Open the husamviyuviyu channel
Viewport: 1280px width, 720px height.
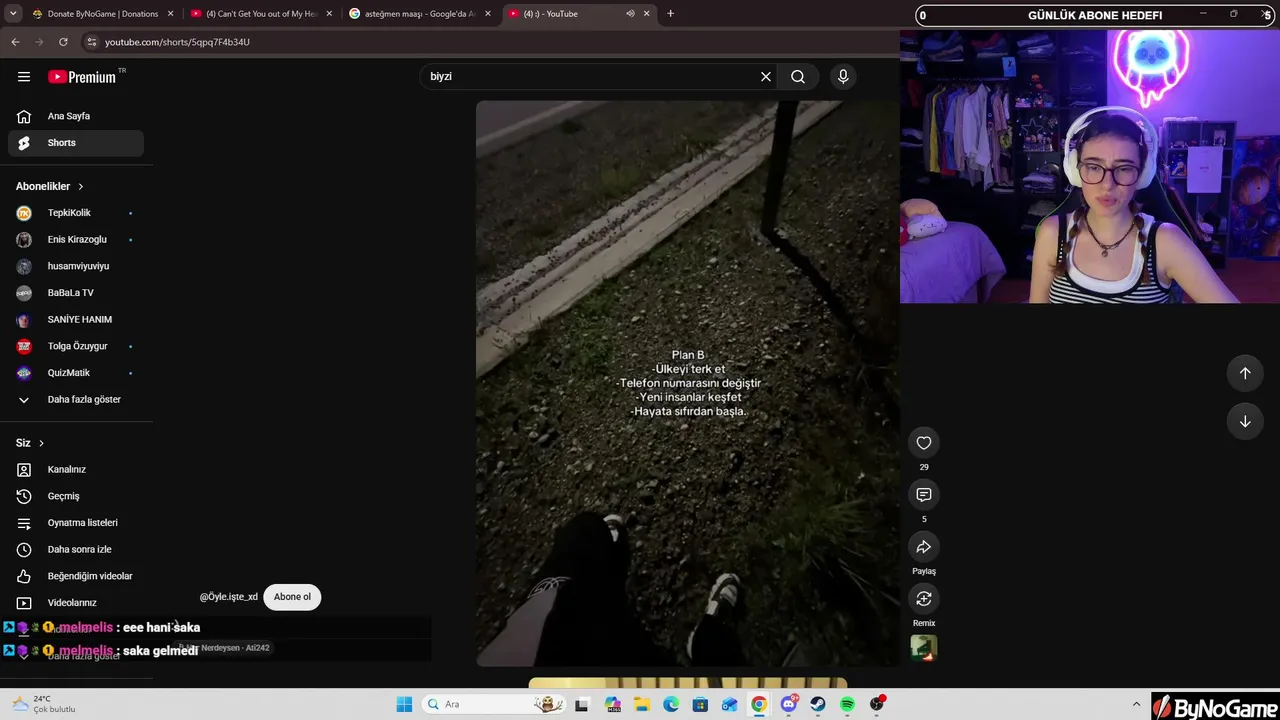tap(76, 266)
